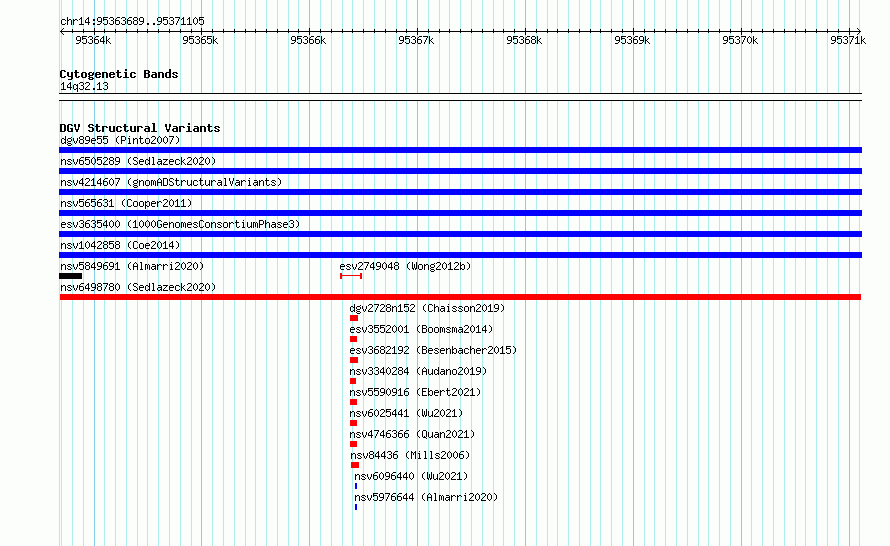Click the red block under dgv2728n152
Screen dimensions: 890x546
point(354,318)
